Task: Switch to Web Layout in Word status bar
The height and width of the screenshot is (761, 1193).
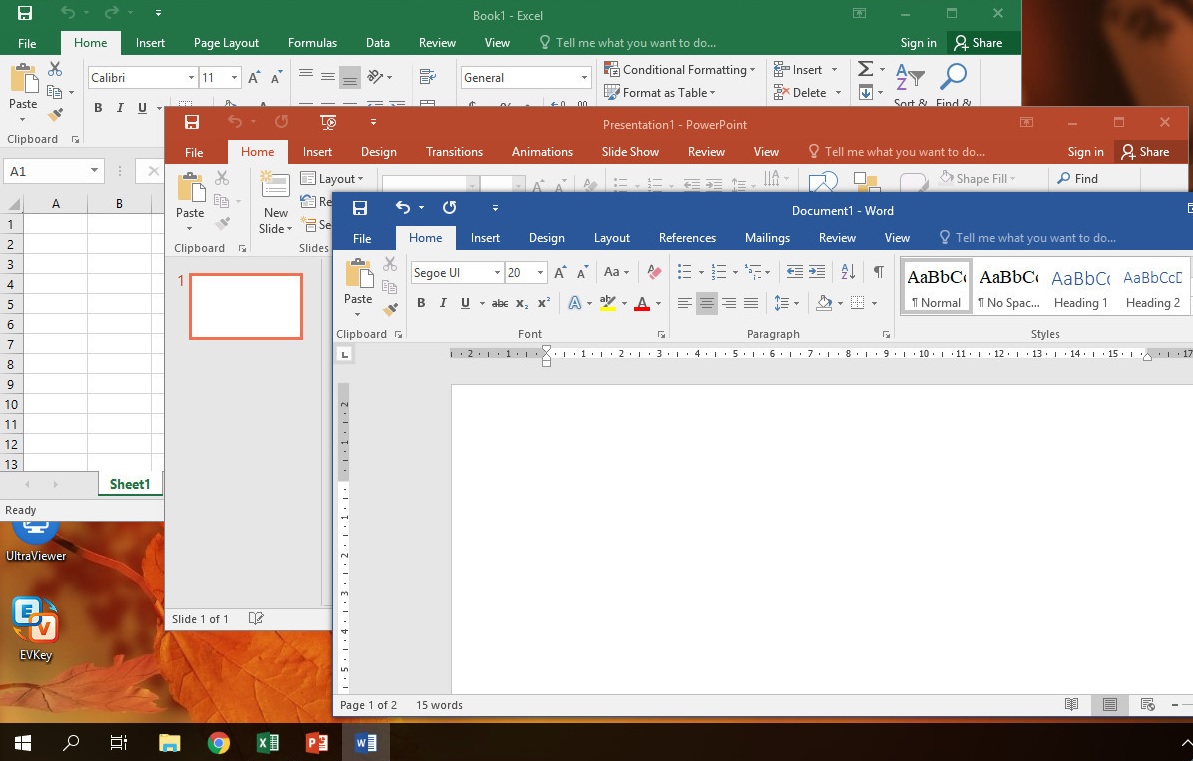Action: point(1147,705)
